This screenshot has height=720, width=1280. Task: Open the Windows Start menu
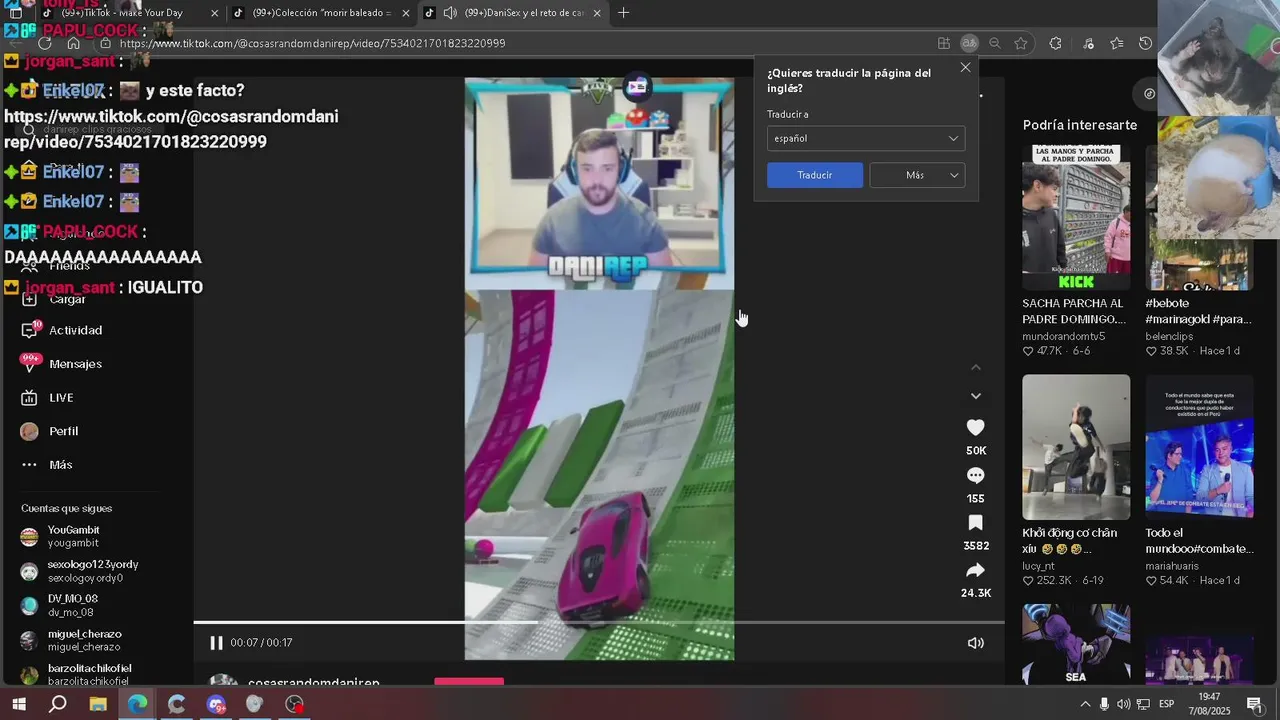pos(18,704)
